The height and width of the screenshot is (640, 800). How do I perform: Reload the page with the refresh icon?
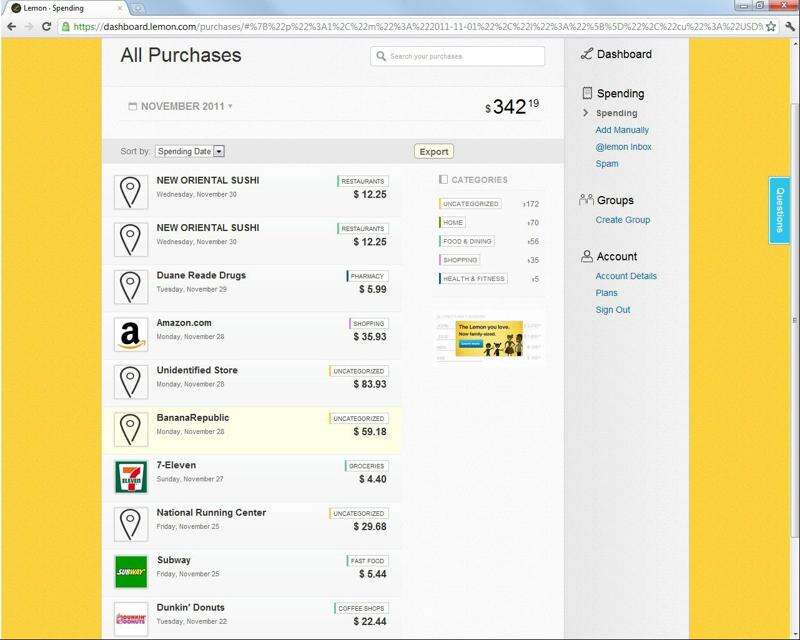coord(46,27)
